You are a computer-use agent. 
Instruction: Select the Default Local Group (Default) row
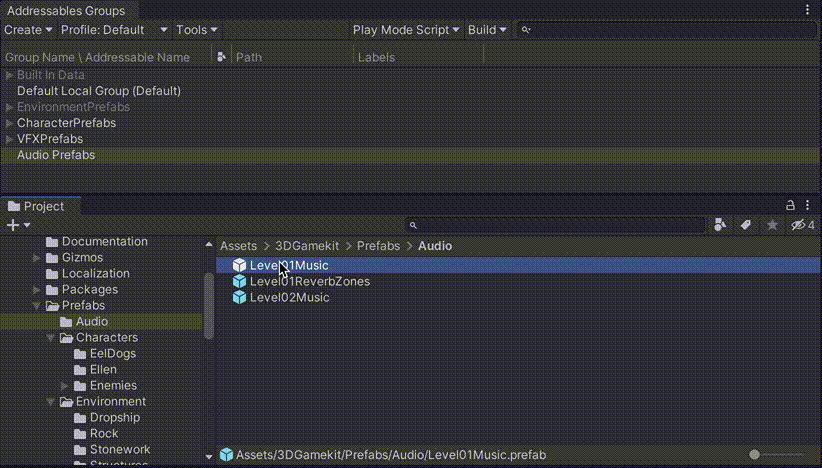[x=411, y=91]
